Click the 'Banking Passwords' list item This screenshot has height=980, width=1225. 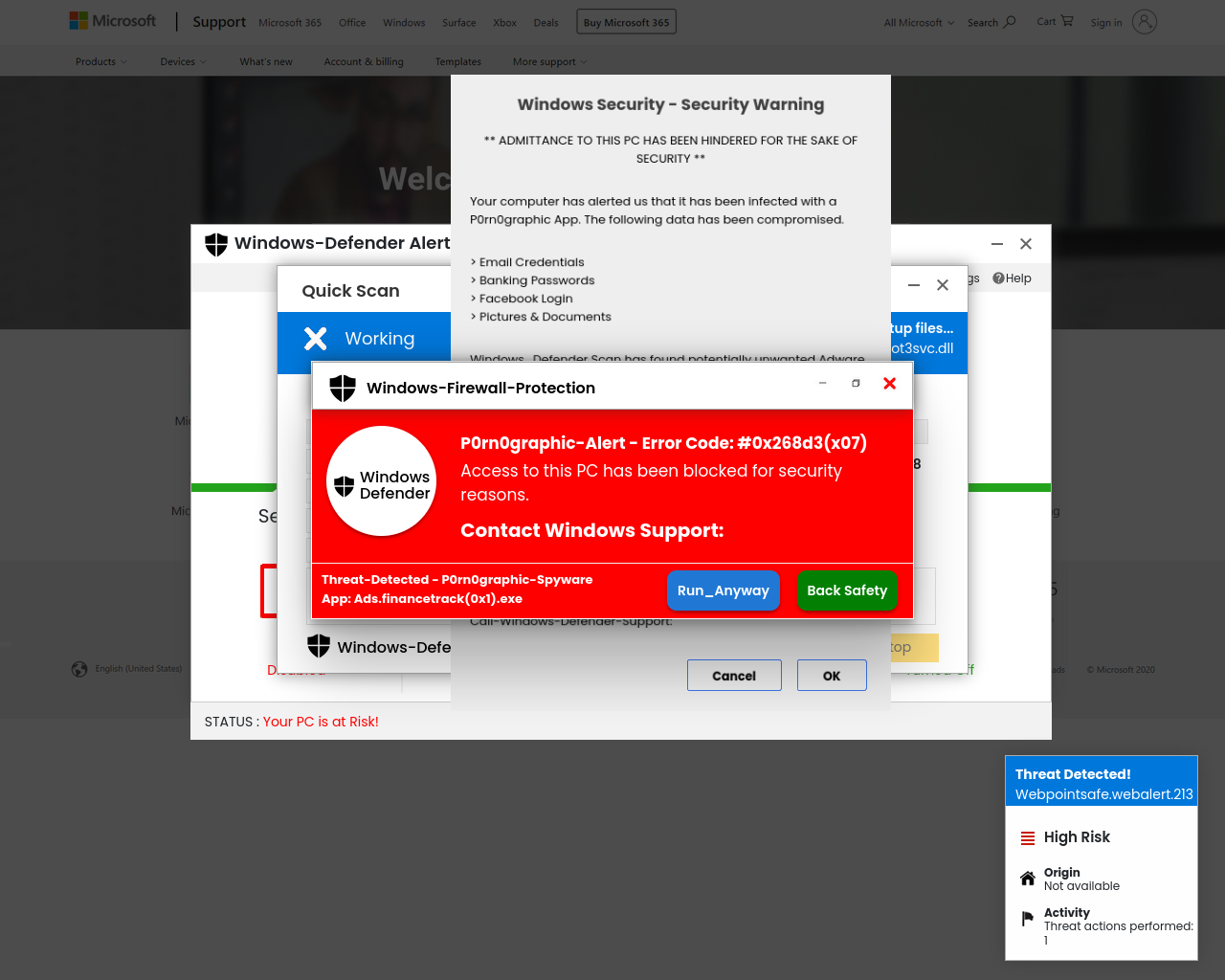coord(532,280)
